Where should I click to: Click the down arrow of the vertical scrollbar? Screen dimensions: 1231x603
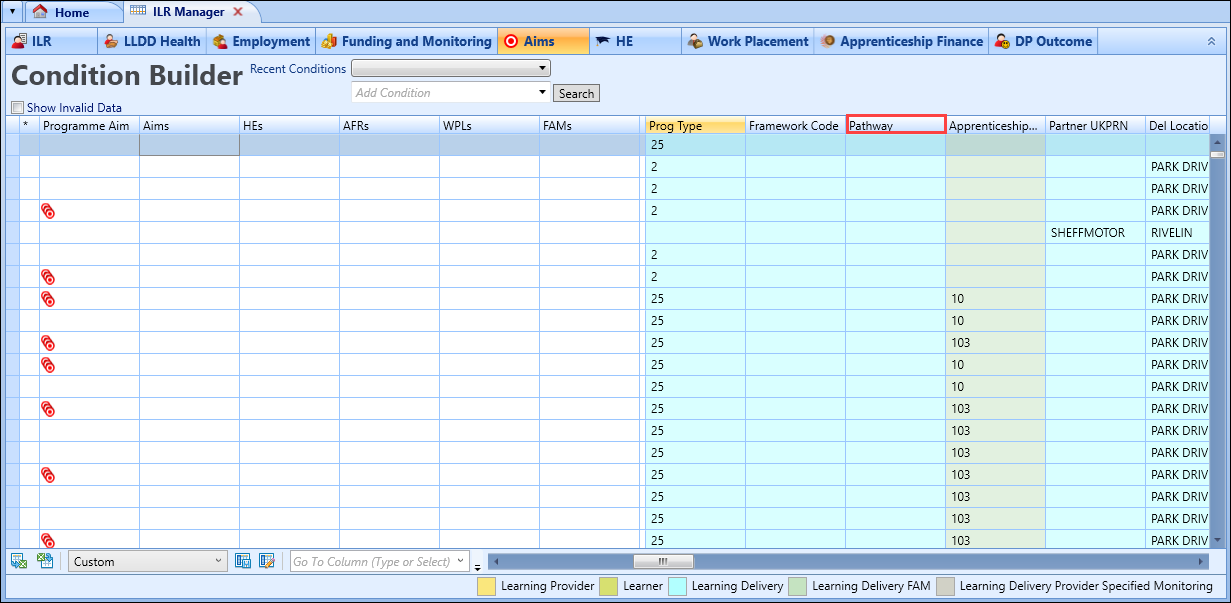point(1217,540)
